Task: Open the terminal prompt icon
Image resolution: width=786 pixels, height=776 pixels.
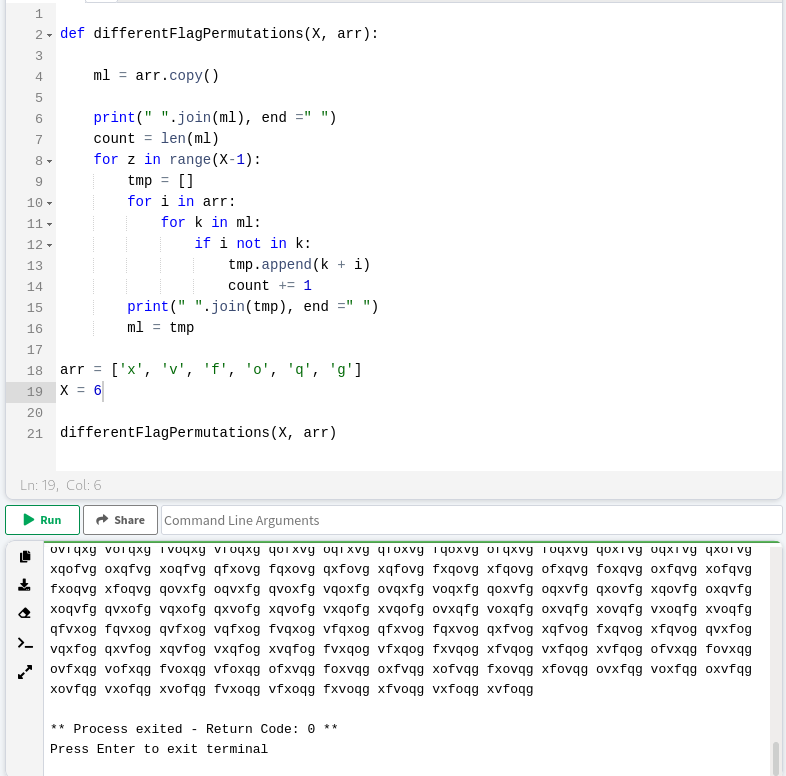Action: (25, 642)
